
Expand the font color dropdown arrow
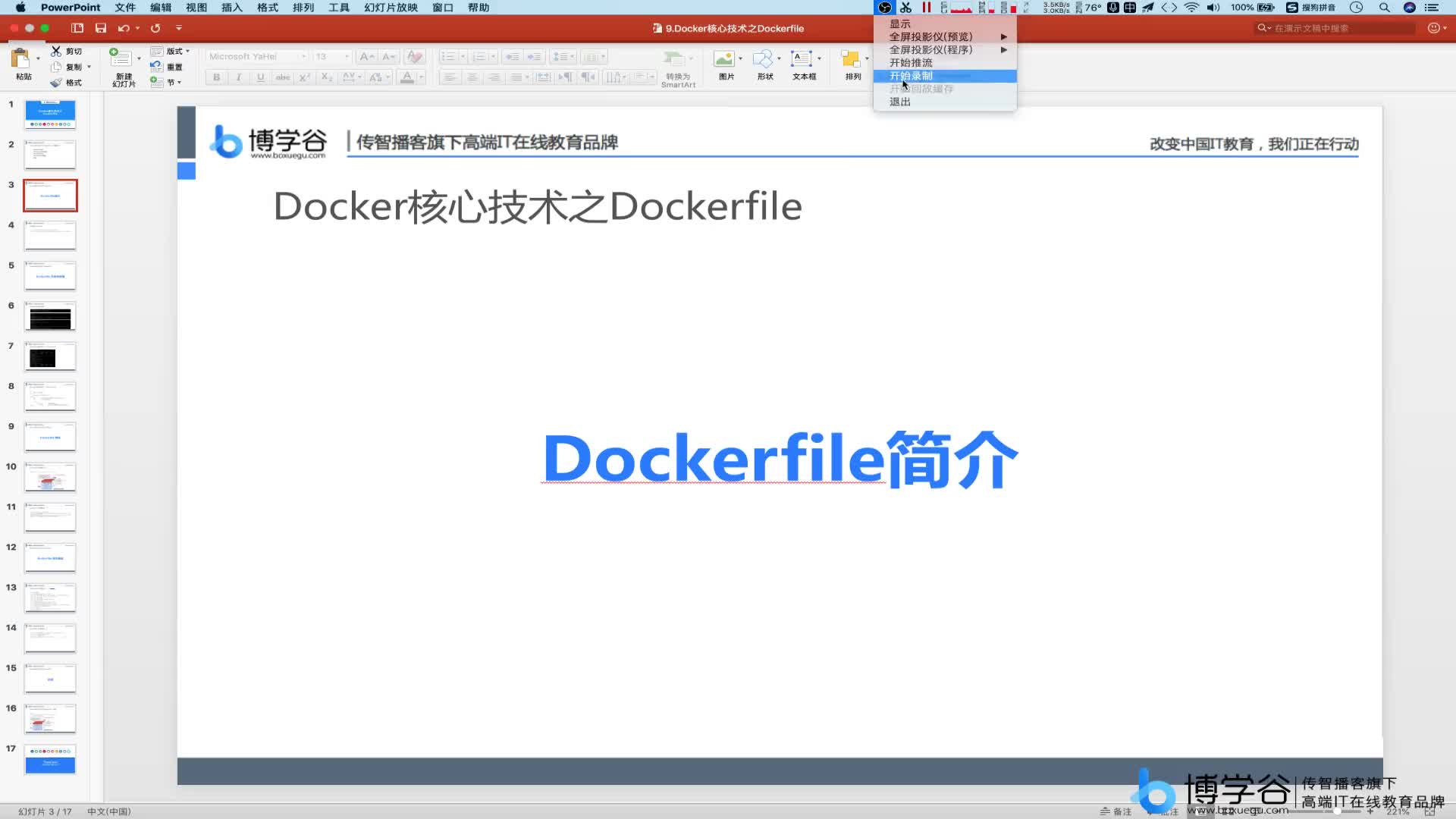[422, 77]
